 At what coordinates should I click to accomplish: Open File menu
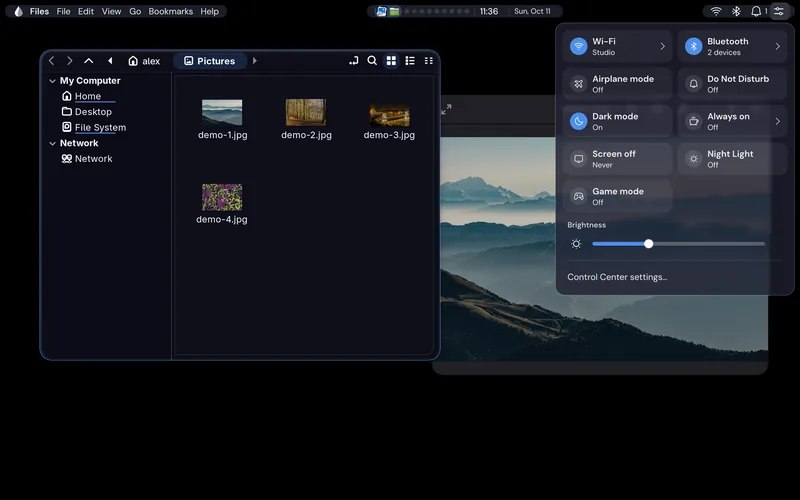point(63,11)
